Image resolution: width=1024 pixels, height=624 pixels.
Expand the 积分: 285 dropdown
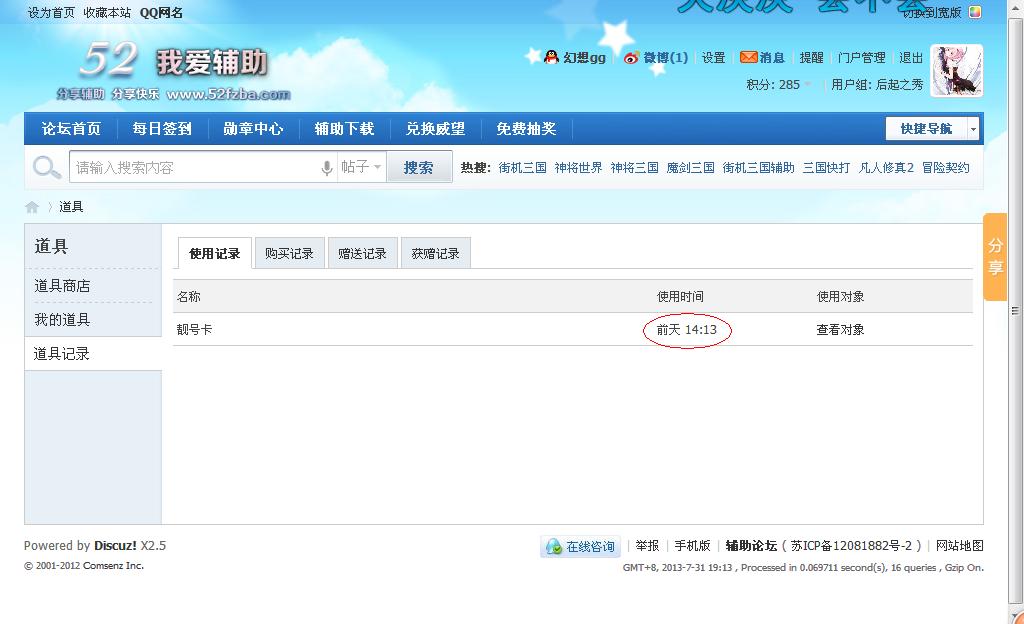778,84
